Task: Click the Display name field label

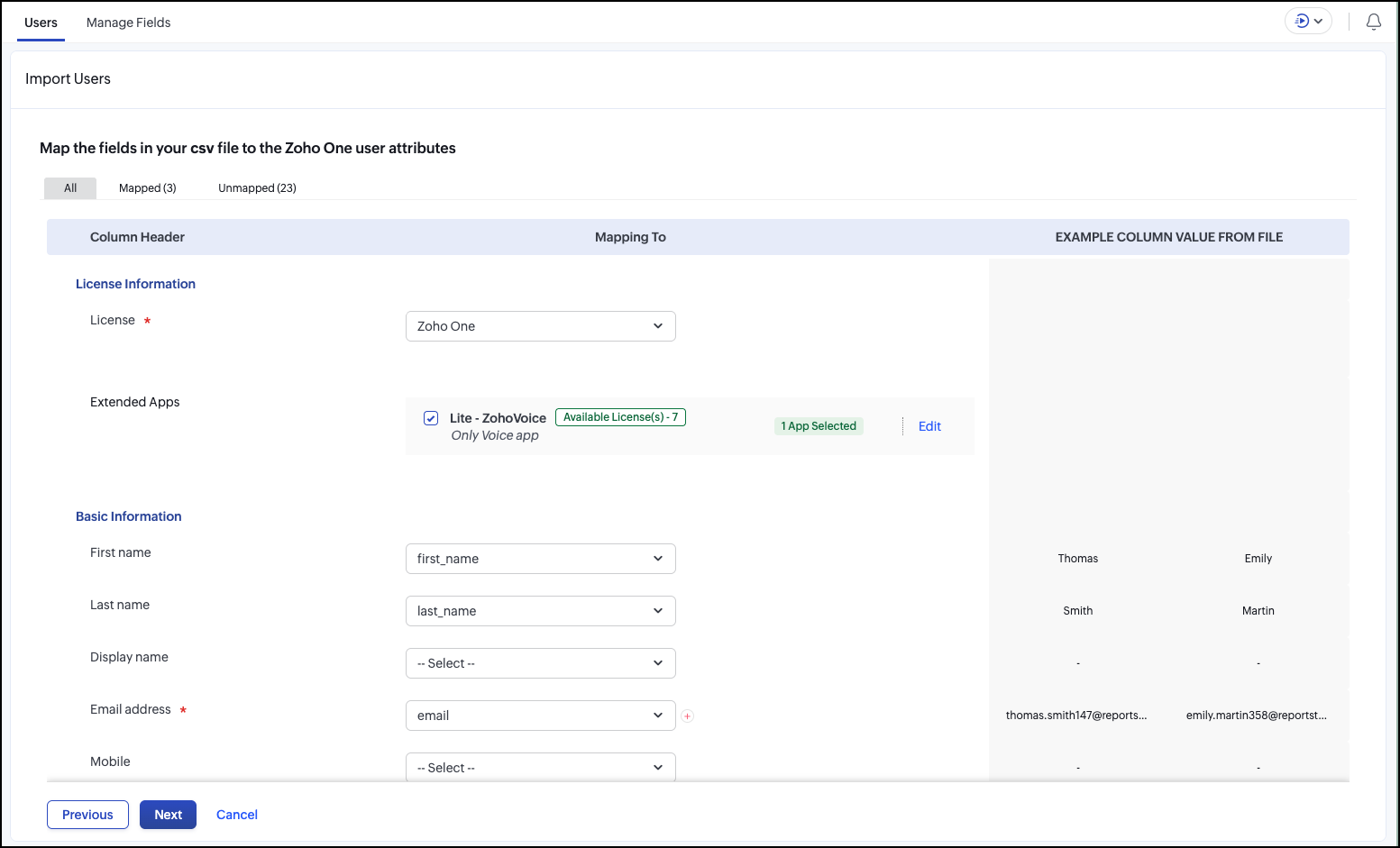Action: pos(129,657)
